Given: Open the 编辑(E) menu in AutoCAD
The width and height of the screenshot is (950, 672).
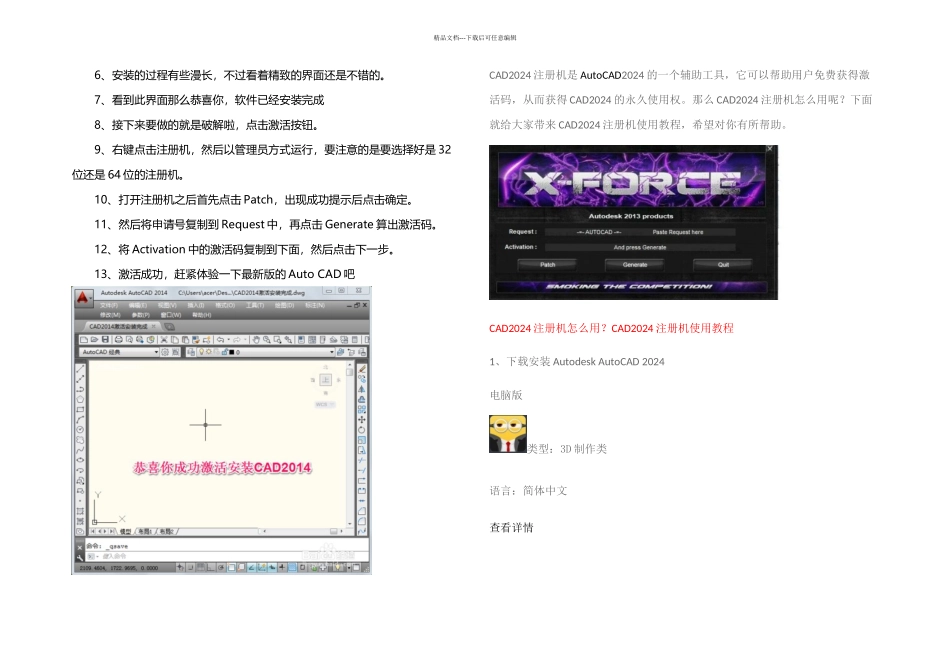Looking at the screenshot, I should (x=138, y=305).
